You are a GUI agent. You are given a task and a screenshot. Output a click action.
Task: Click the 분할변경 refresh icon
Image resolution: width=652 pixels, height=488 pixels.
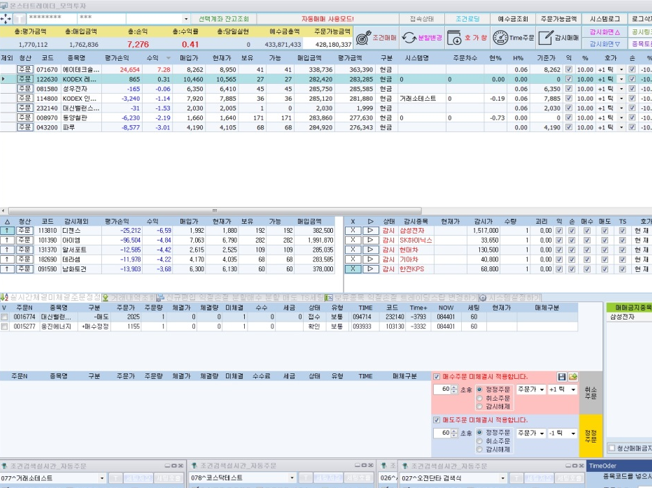pyautogui.click(x=409, y=38)
